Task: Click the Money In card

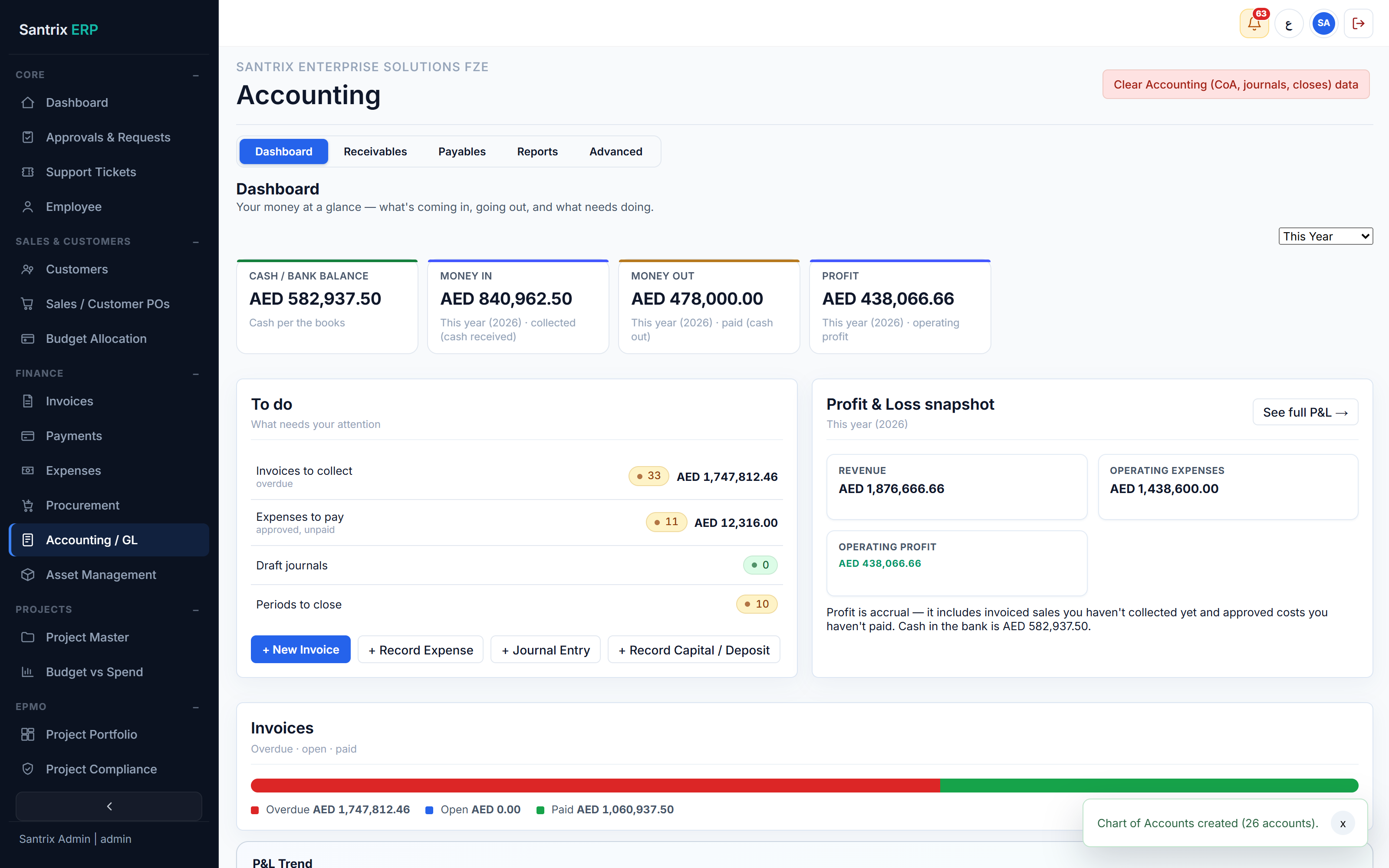Action: [518, 306]
